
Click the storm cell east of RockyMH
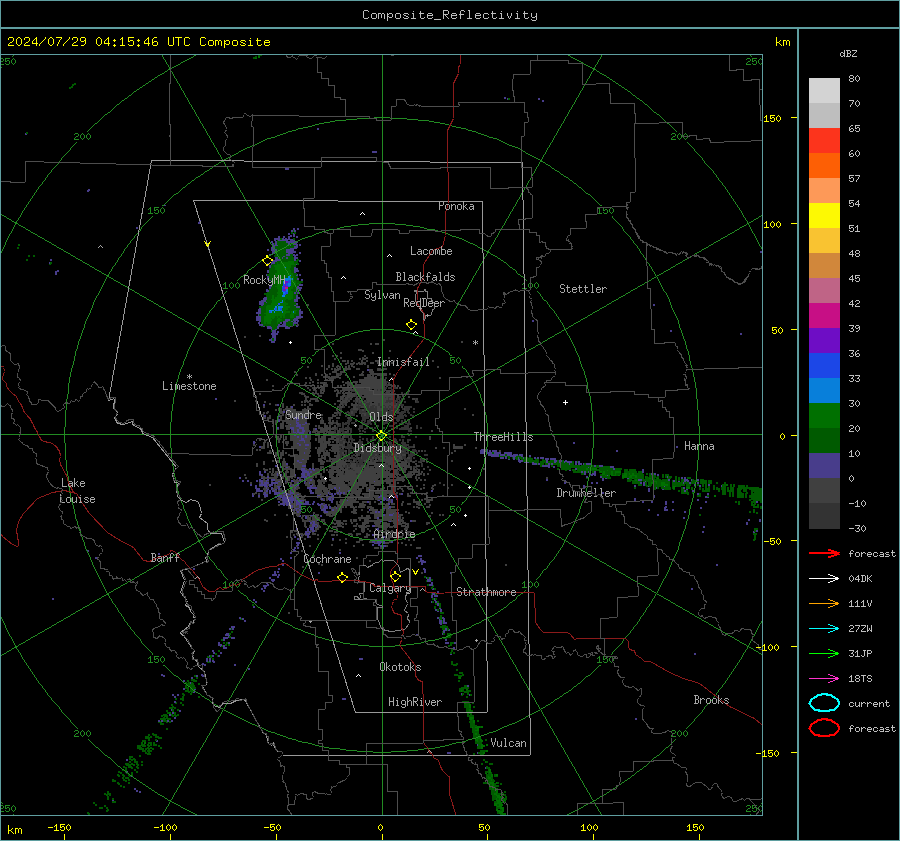click(280, 289)
